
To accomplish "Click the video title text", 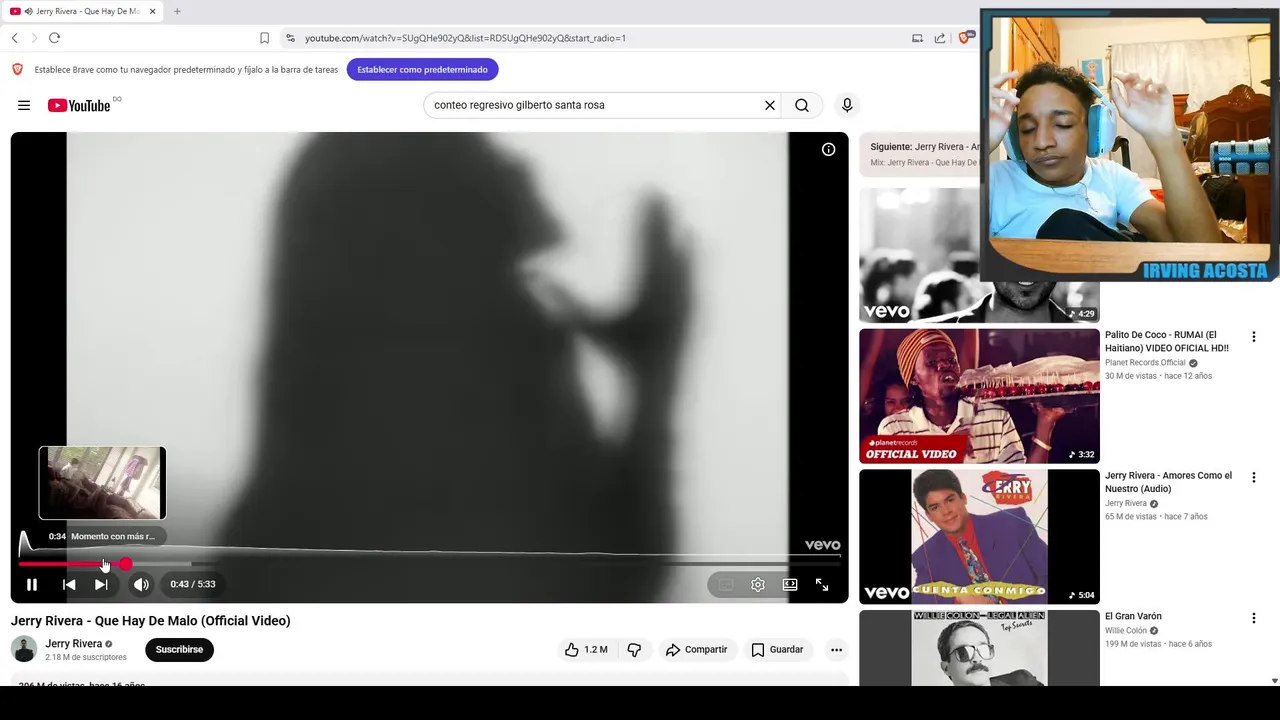I will [151, 621].
